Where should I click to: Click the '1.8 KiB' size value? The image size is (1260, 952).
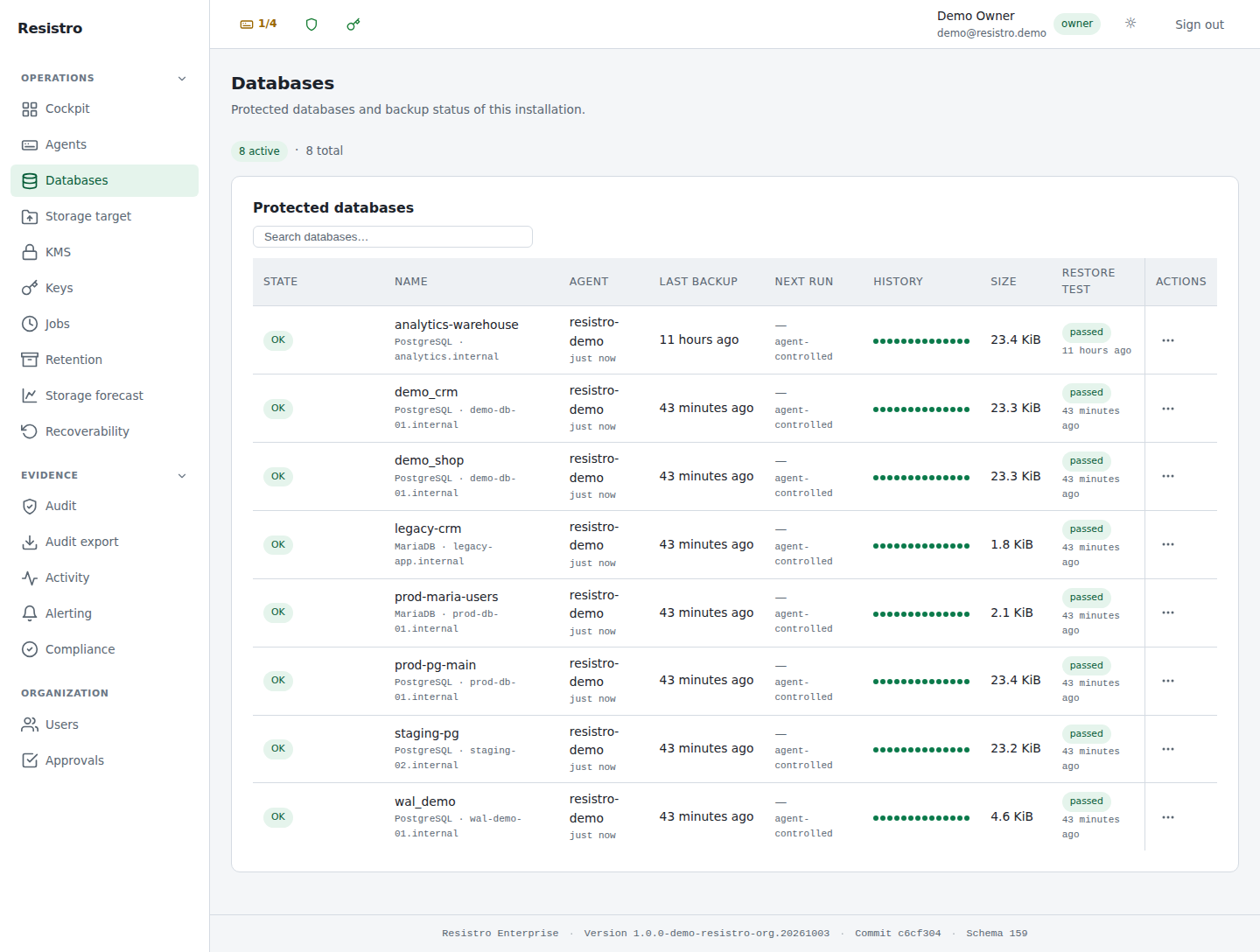point(1011,545)
